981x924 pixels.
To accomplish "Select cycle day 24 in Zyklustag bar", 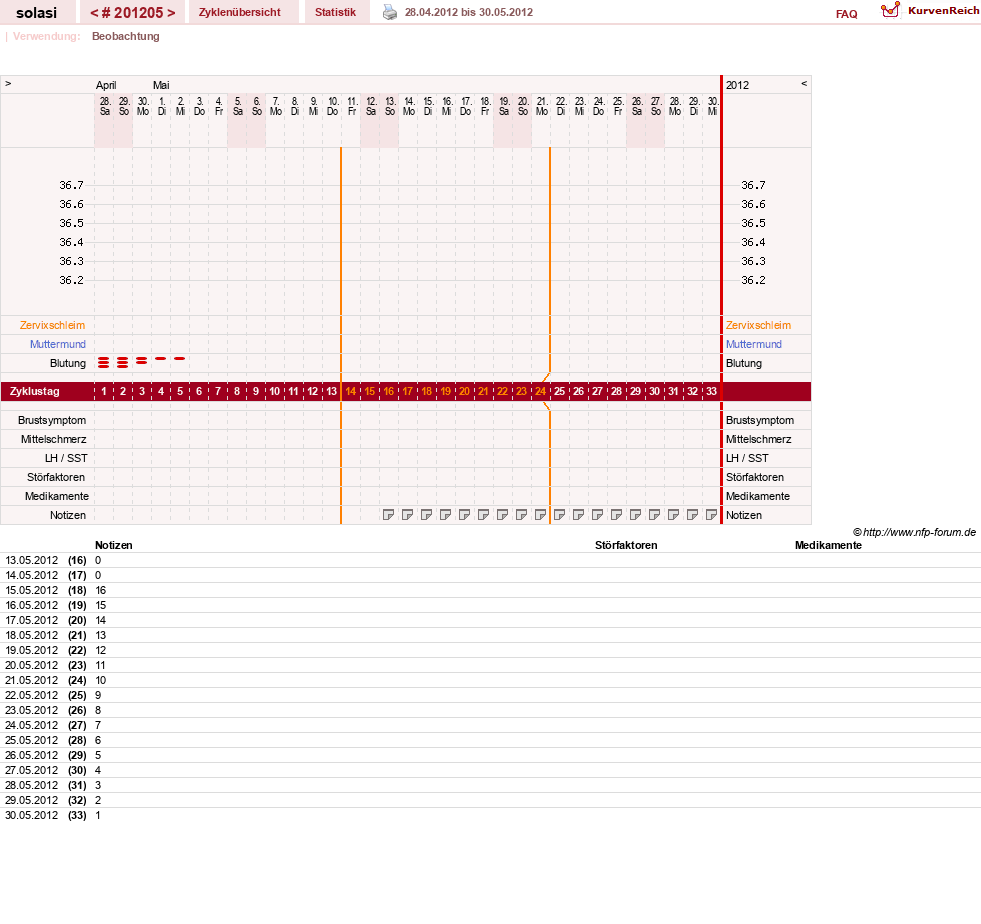I will [x=541, y=391].
